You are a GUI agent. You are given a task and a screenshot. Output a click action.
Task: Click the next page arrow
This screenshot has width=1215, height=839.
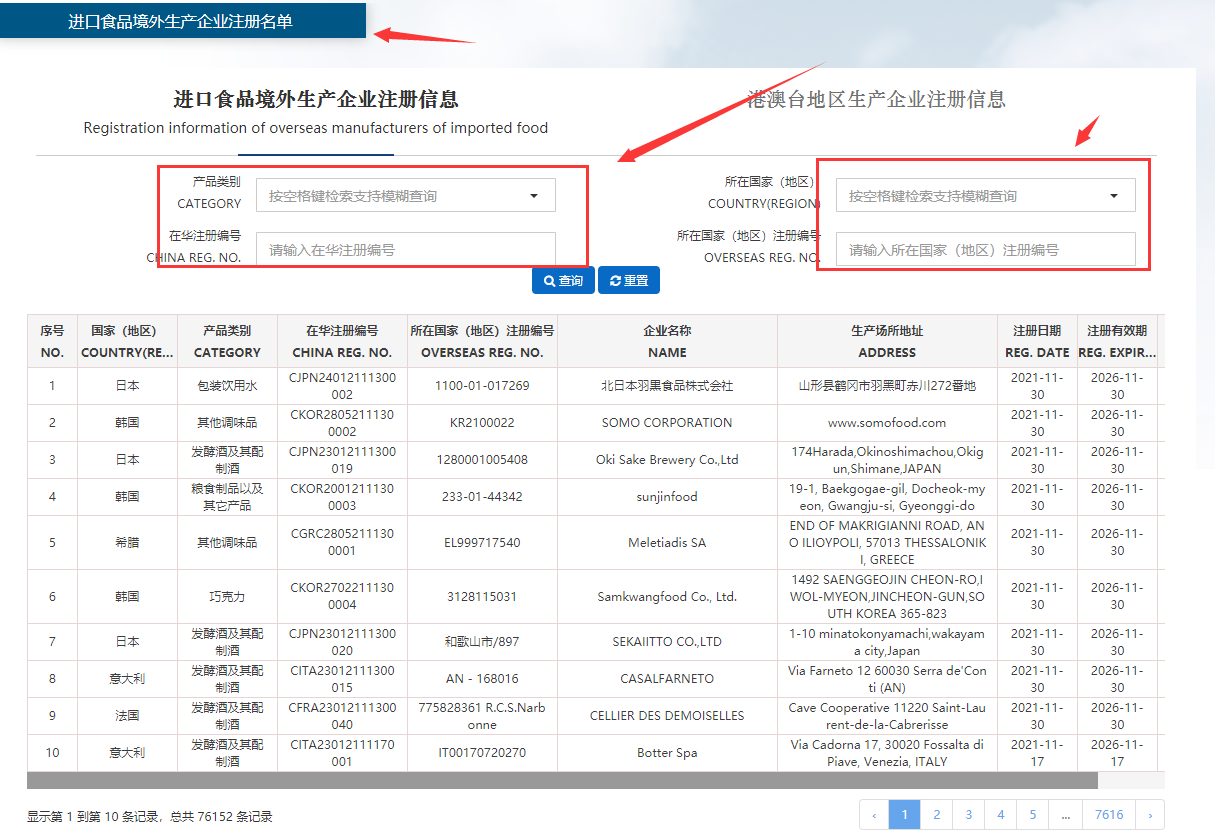[x=1150, y=815]
